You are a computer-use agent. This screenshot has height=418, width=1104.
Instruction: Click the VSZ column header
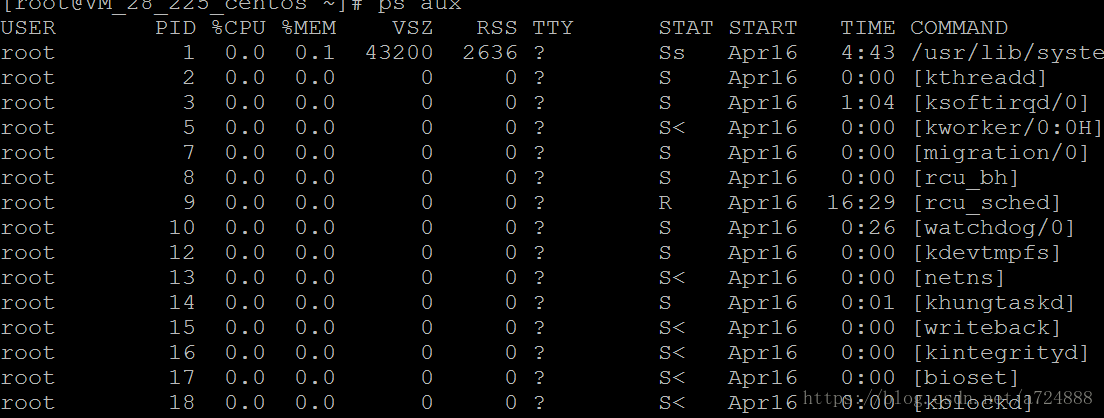pyautogui.click(x=413, y=28)
